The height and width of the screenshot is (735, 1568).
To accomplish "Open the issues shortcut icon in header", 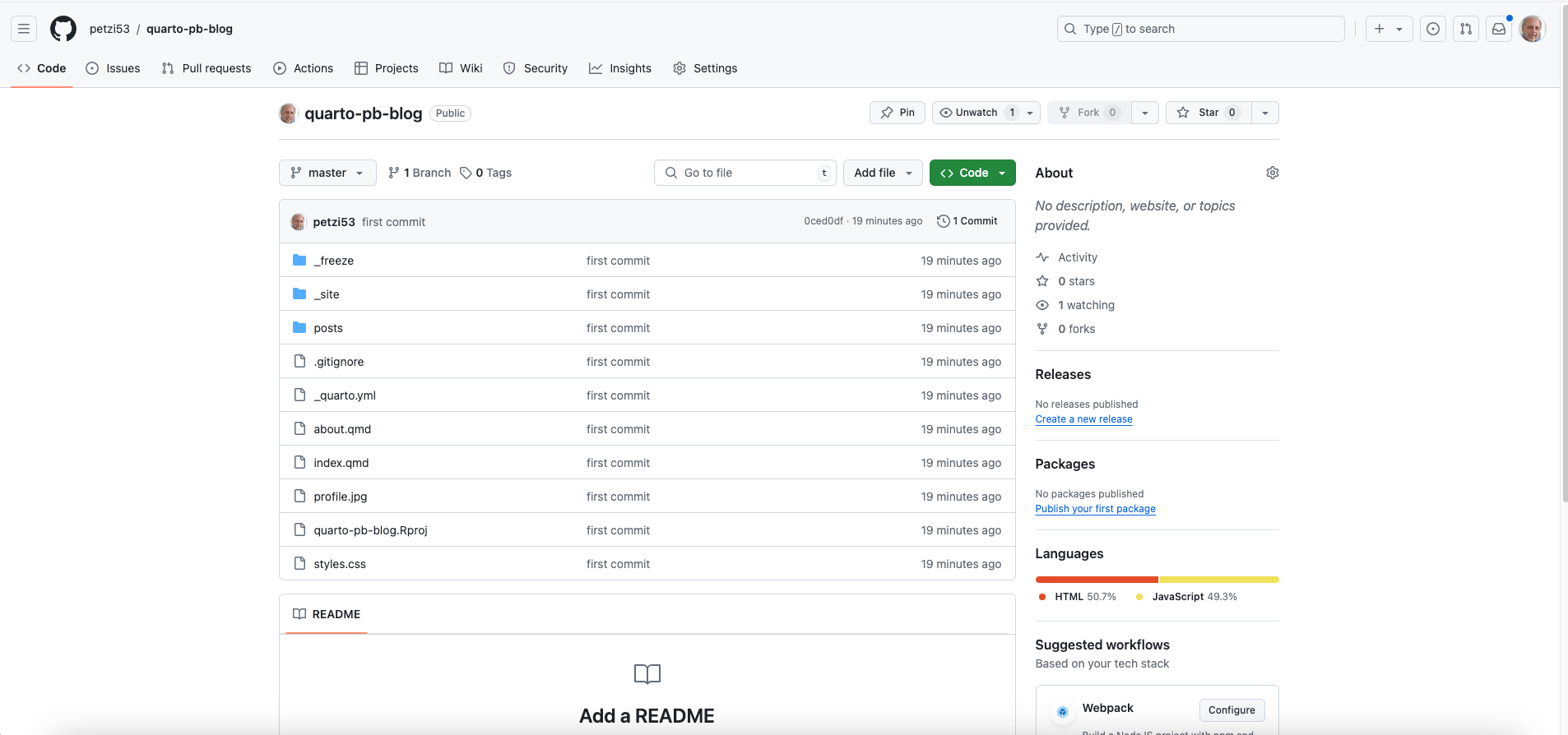I will (x=1433, y=29).
